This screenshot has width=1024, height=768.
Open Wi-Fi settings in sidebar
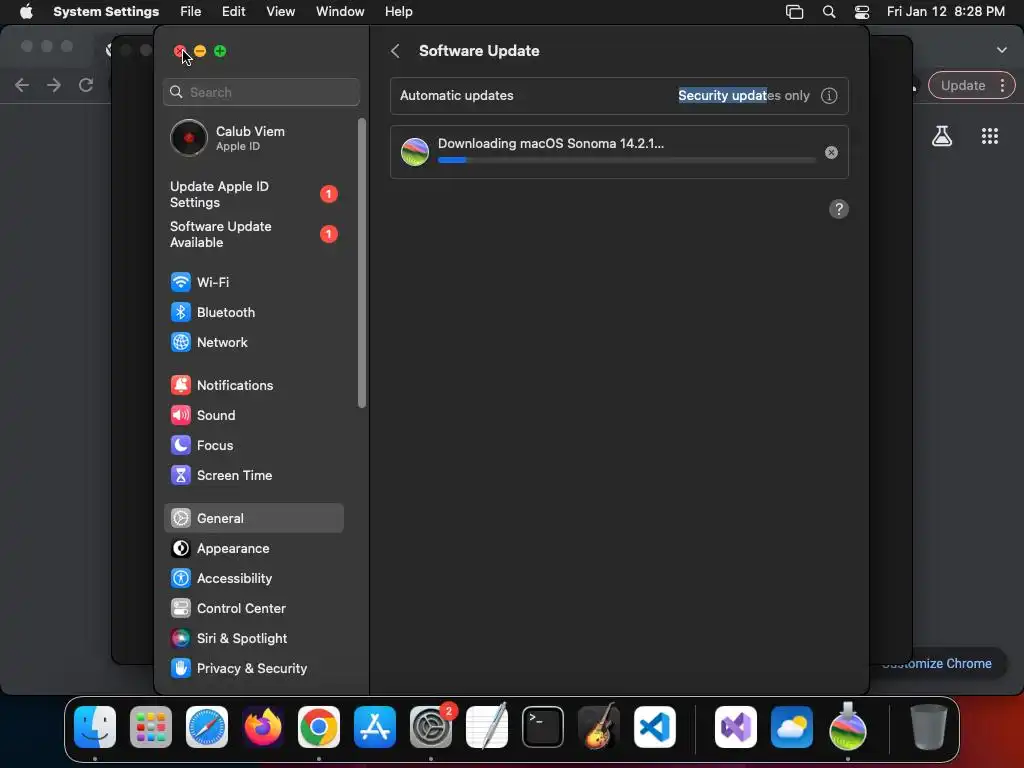point(253,282)
